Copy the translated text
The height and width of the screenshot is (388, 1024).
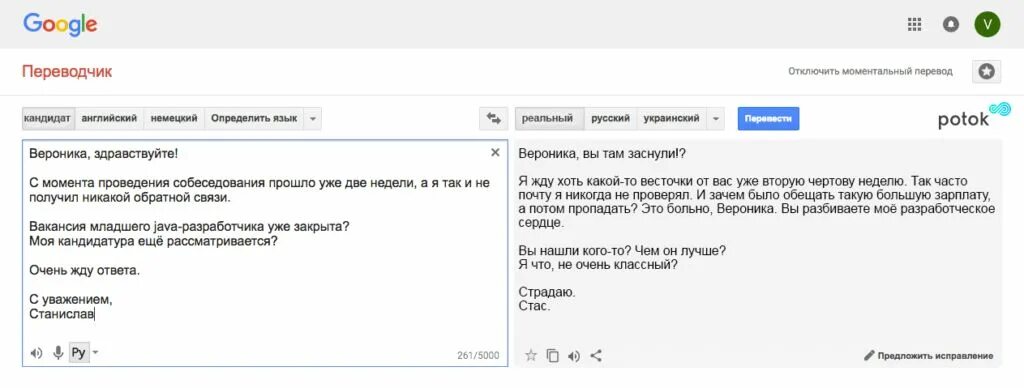click(552, 356)
